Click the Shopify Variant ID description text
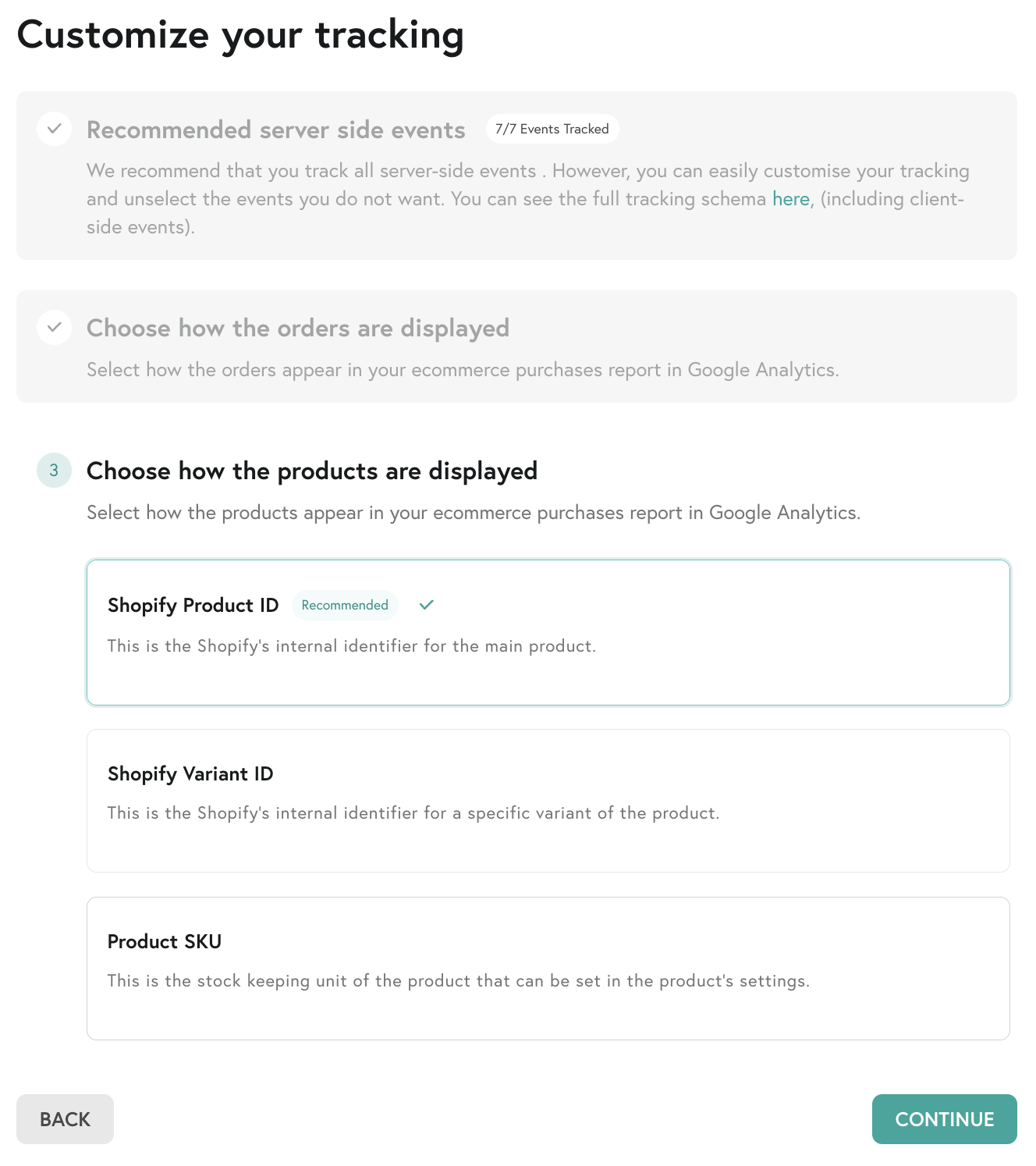The width and height of the screenshot is (1036, 1166). (413, 813)
